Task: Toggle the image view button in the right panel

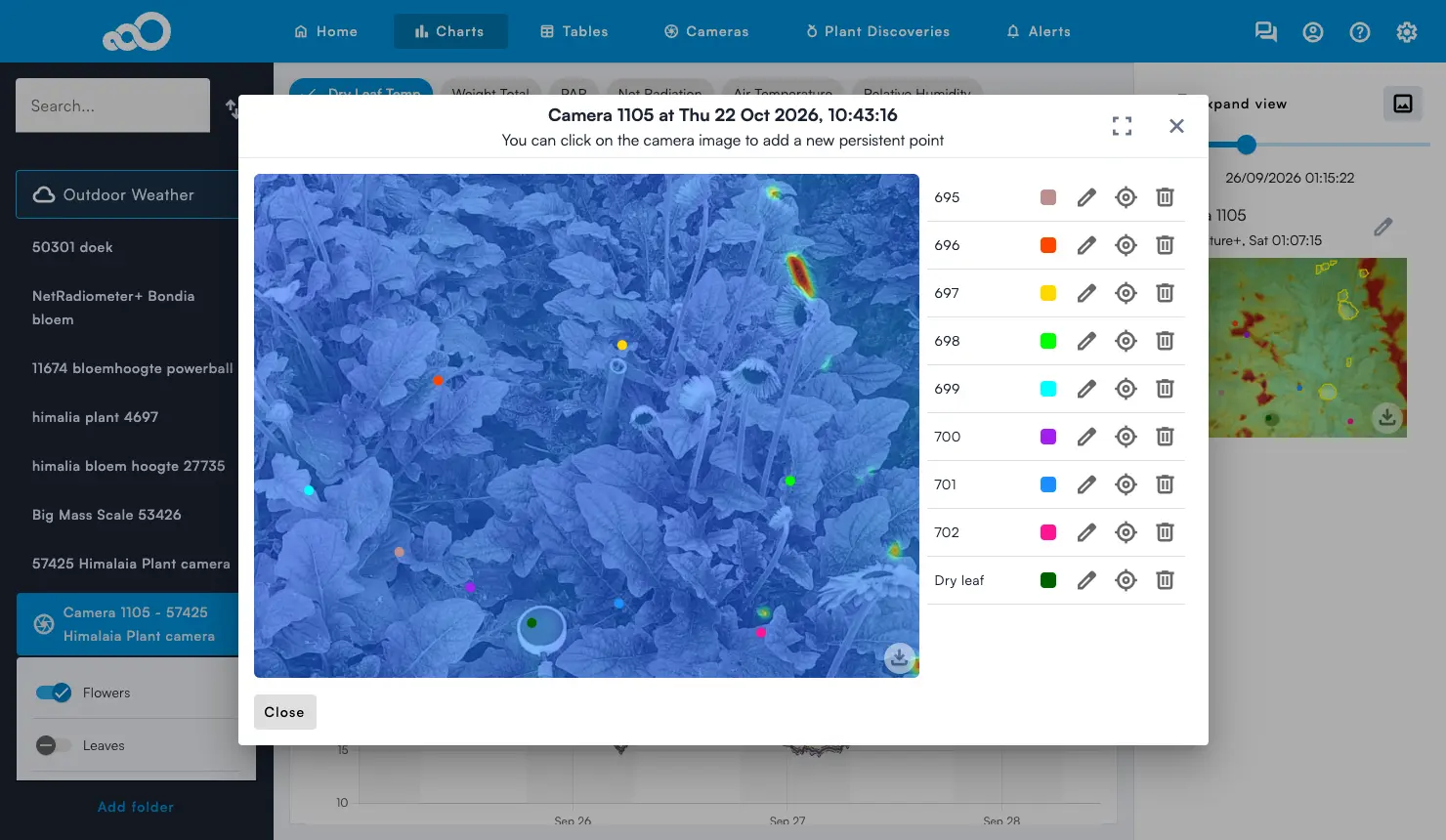Action: pos(1402,104)
